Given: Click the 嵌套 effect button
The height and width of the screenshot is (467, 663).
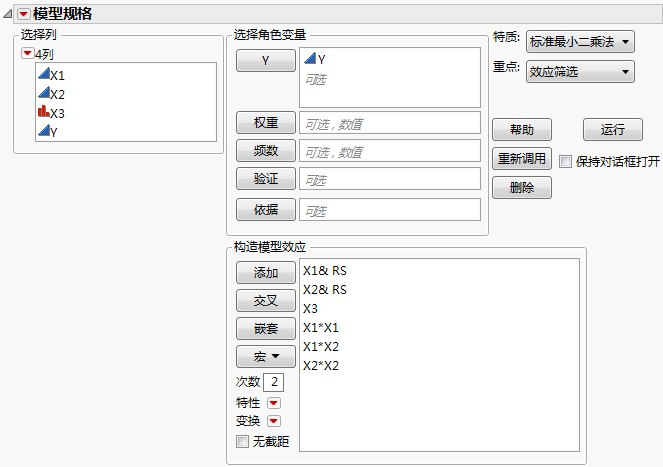Looking at the screenshot, I should (266, 328).
